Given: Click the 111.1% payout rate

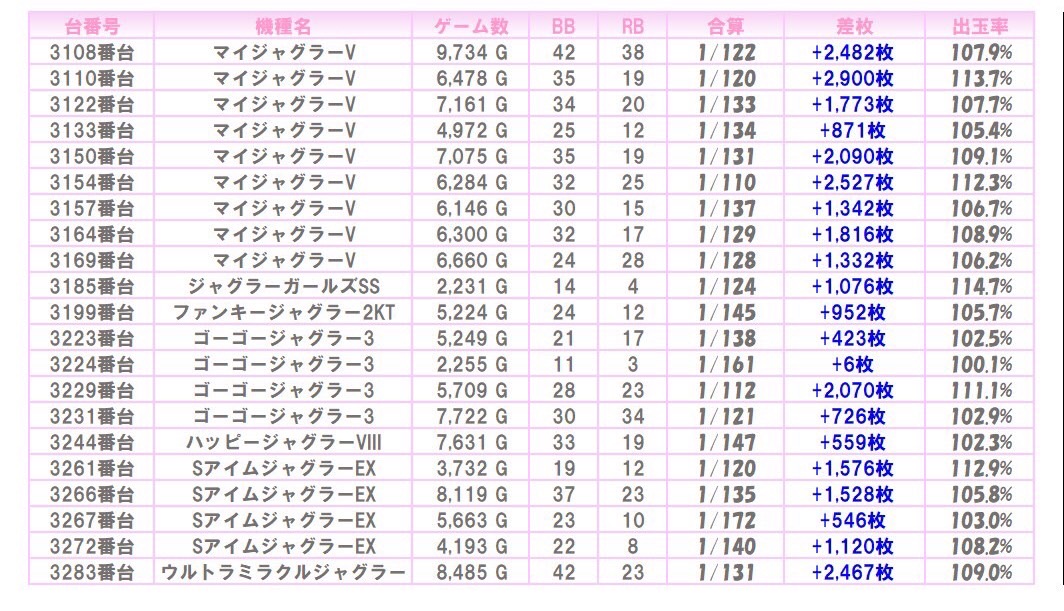Looking at the screenshot, I should [981, 390].
